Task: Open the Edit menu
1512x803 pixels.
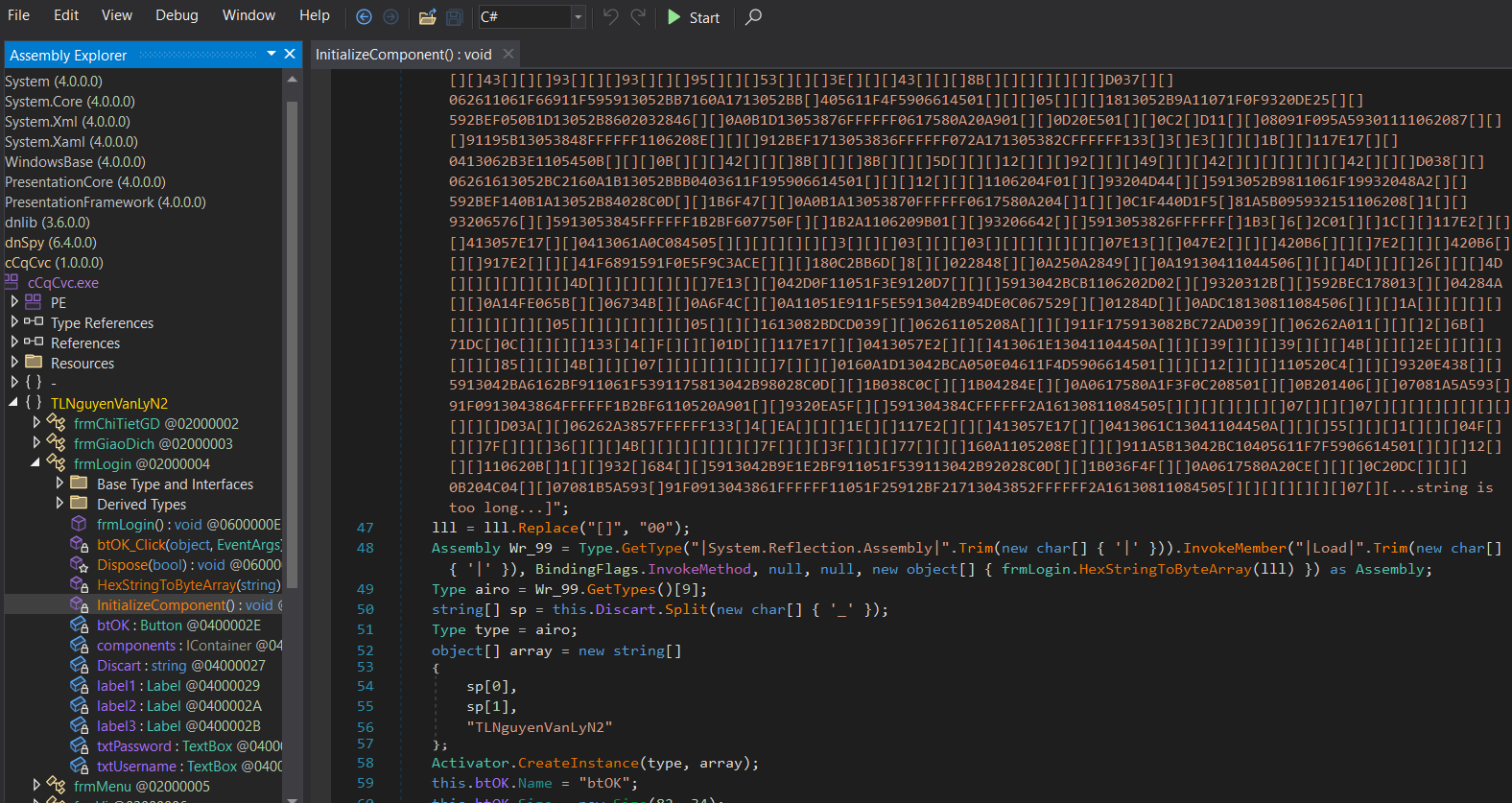Action: (x=66, y=15)
